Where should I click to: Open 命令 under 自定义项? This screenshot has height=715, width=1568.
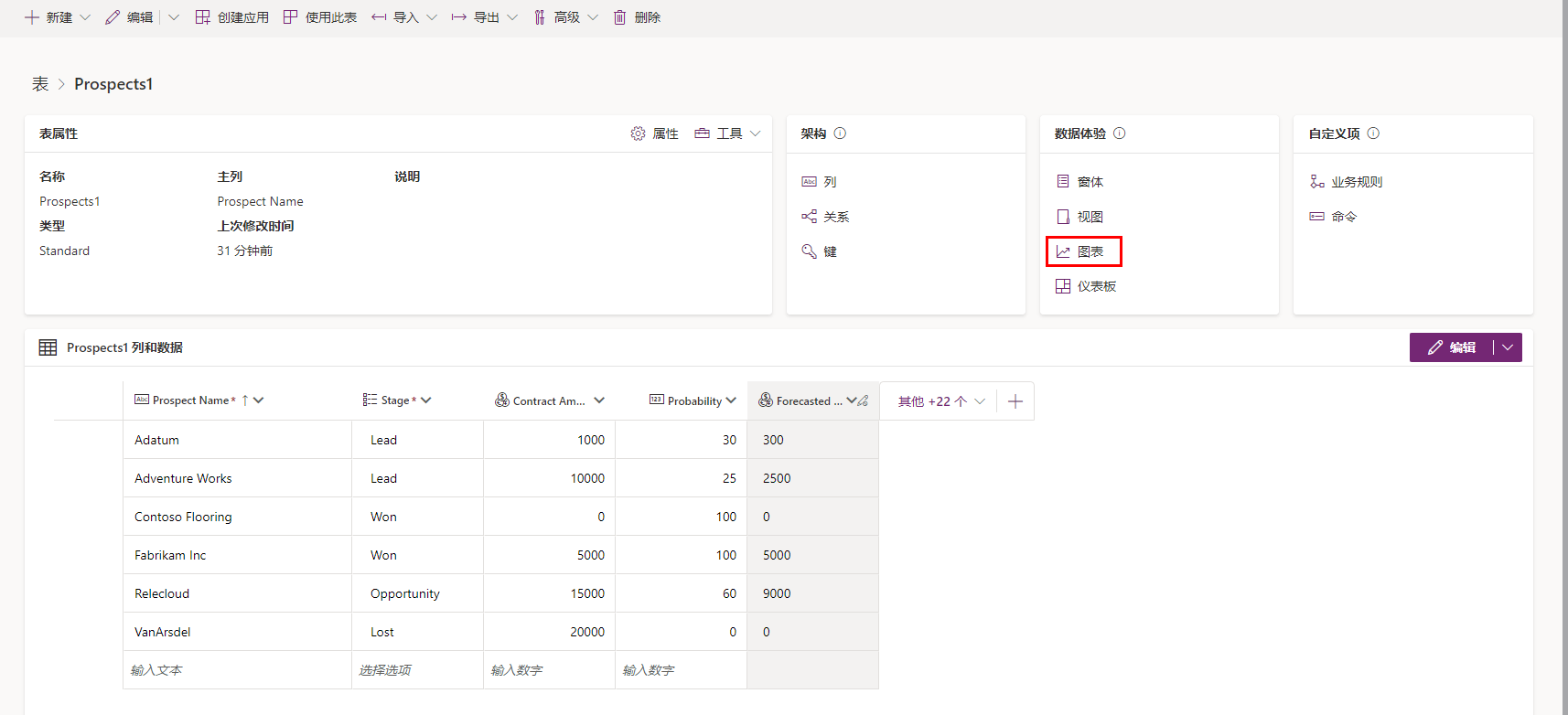1333,217
